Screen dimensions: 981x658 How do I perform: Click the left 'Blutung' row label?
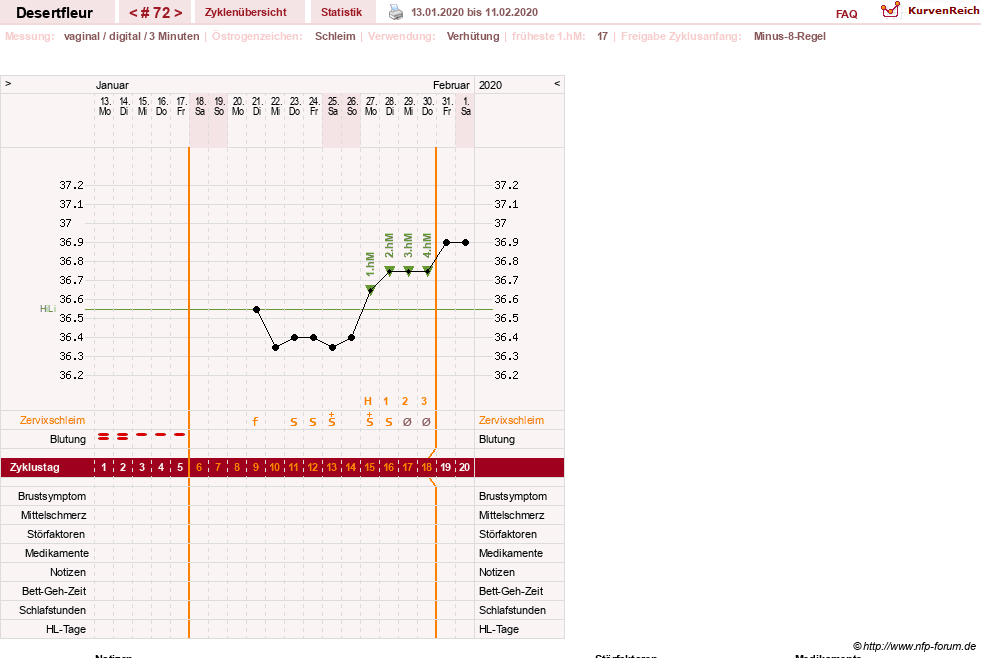pos(68,439)
